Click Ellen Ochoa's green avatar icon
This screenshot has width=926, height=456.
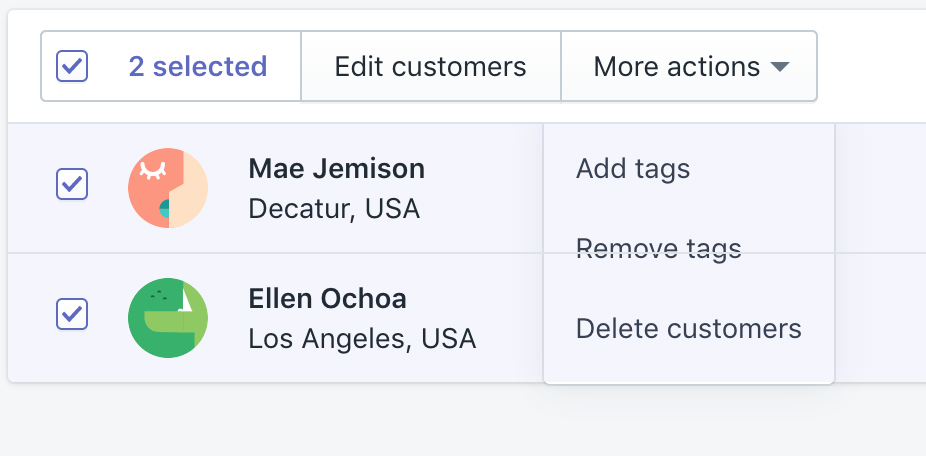pos(168,318)
